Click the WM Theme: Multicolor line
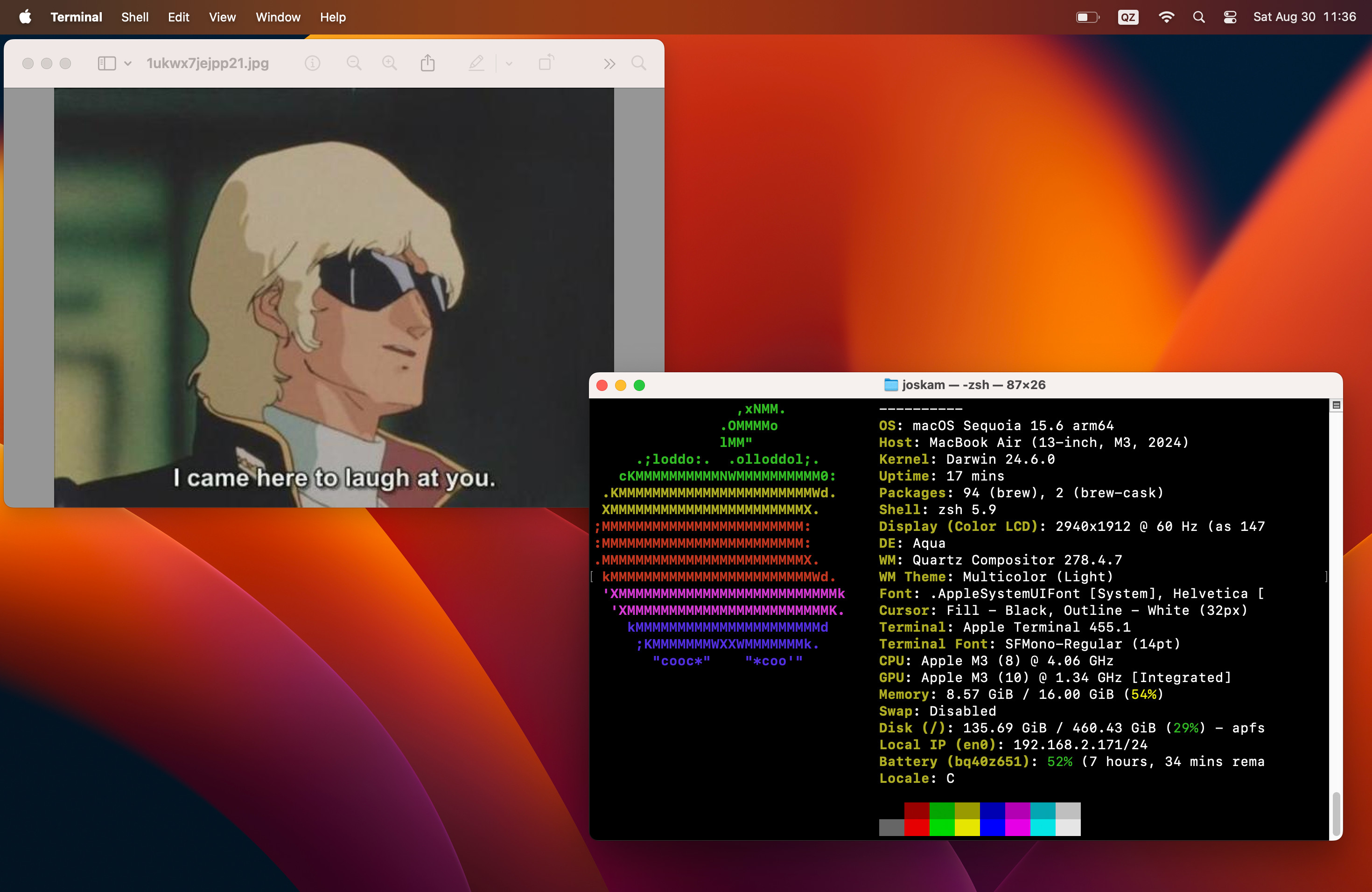This screenshot has height=892, width=1372. click(x=996, y=576)
